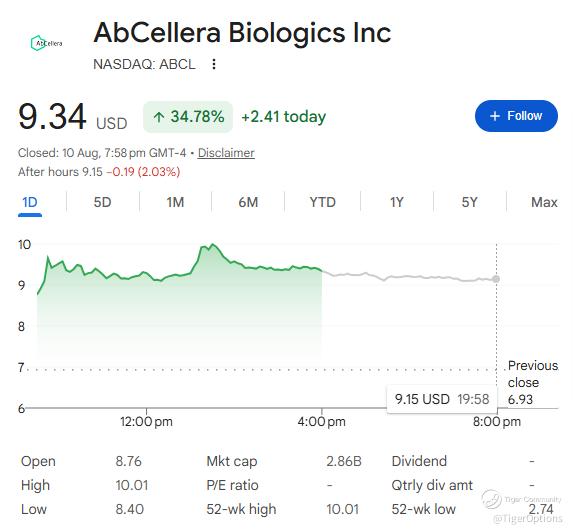Click the AbCellera Biologics Inc title
This screenshot has width=573, height=531.
242,33
